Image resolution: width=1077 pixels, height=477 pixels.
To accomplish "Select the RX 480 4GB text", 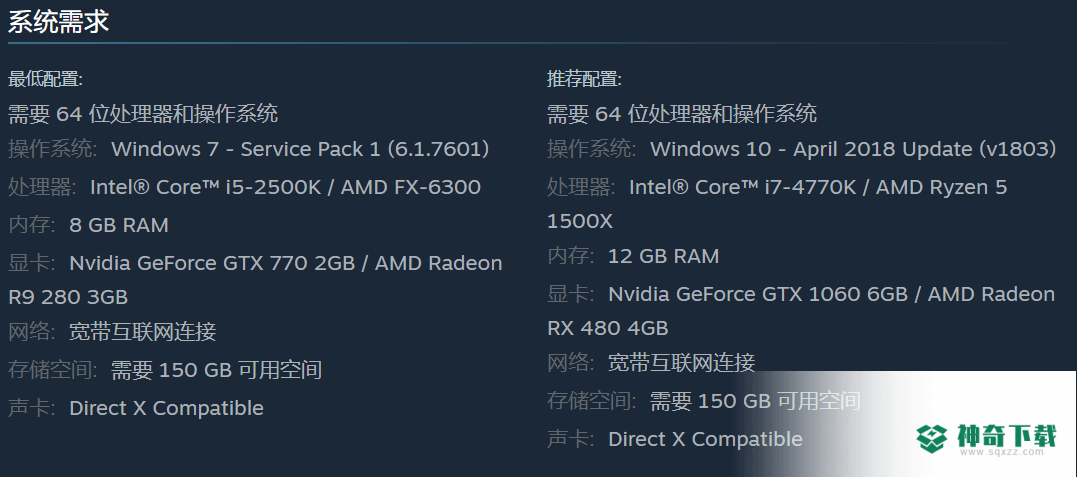I will click(x=608, y=329).
